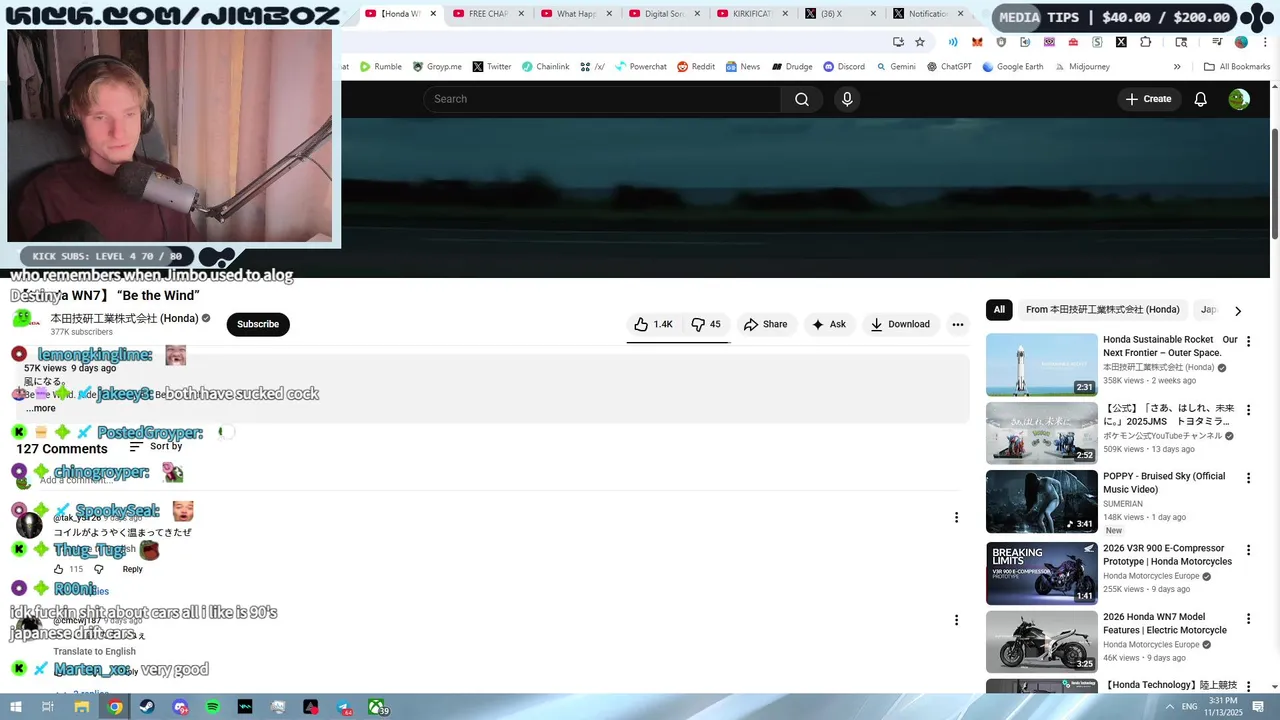Screen dimensions: 1280x720
Task: Open the install/cast icon in address bar
Action: pyautogui.click(x=898, y=42)
